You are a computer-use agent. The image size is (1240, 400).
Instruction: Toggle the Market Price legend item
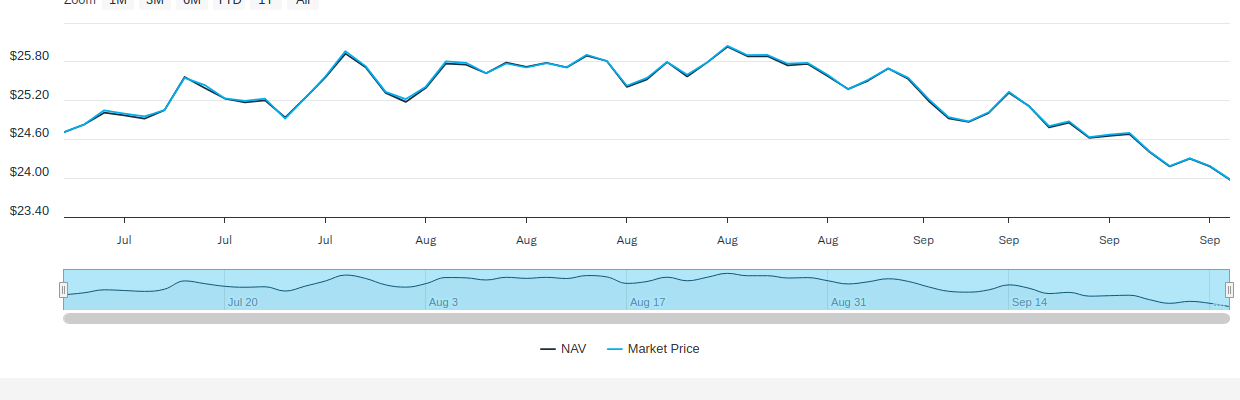[x=663, y=349]
